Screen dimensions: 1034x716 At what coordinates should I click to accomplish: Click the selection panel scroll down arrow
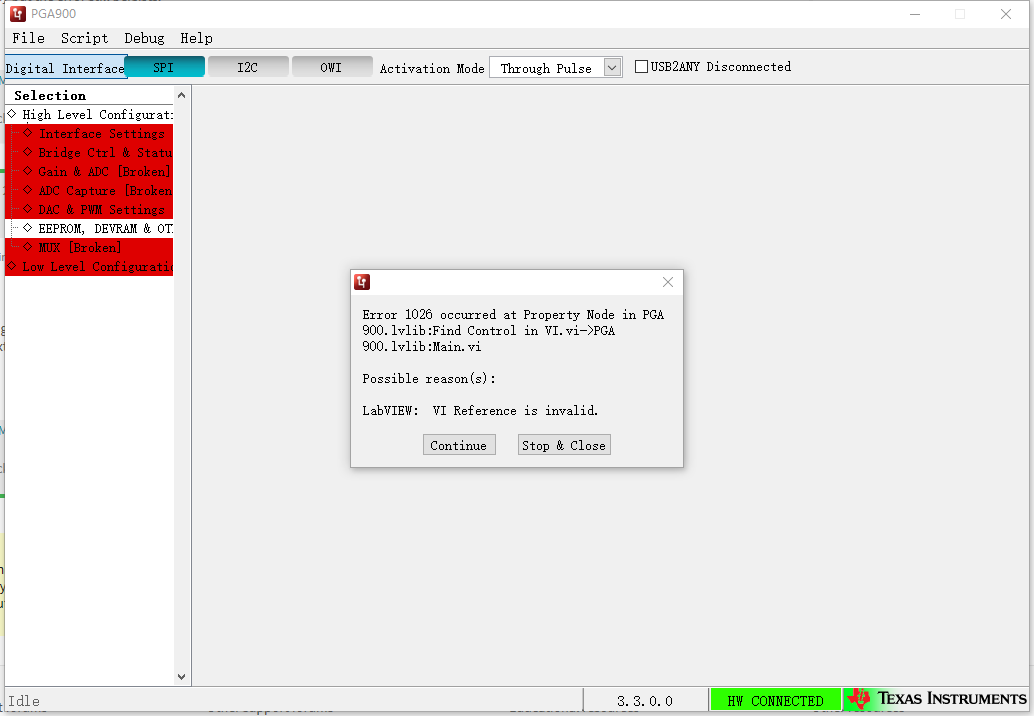coord(181,676)
